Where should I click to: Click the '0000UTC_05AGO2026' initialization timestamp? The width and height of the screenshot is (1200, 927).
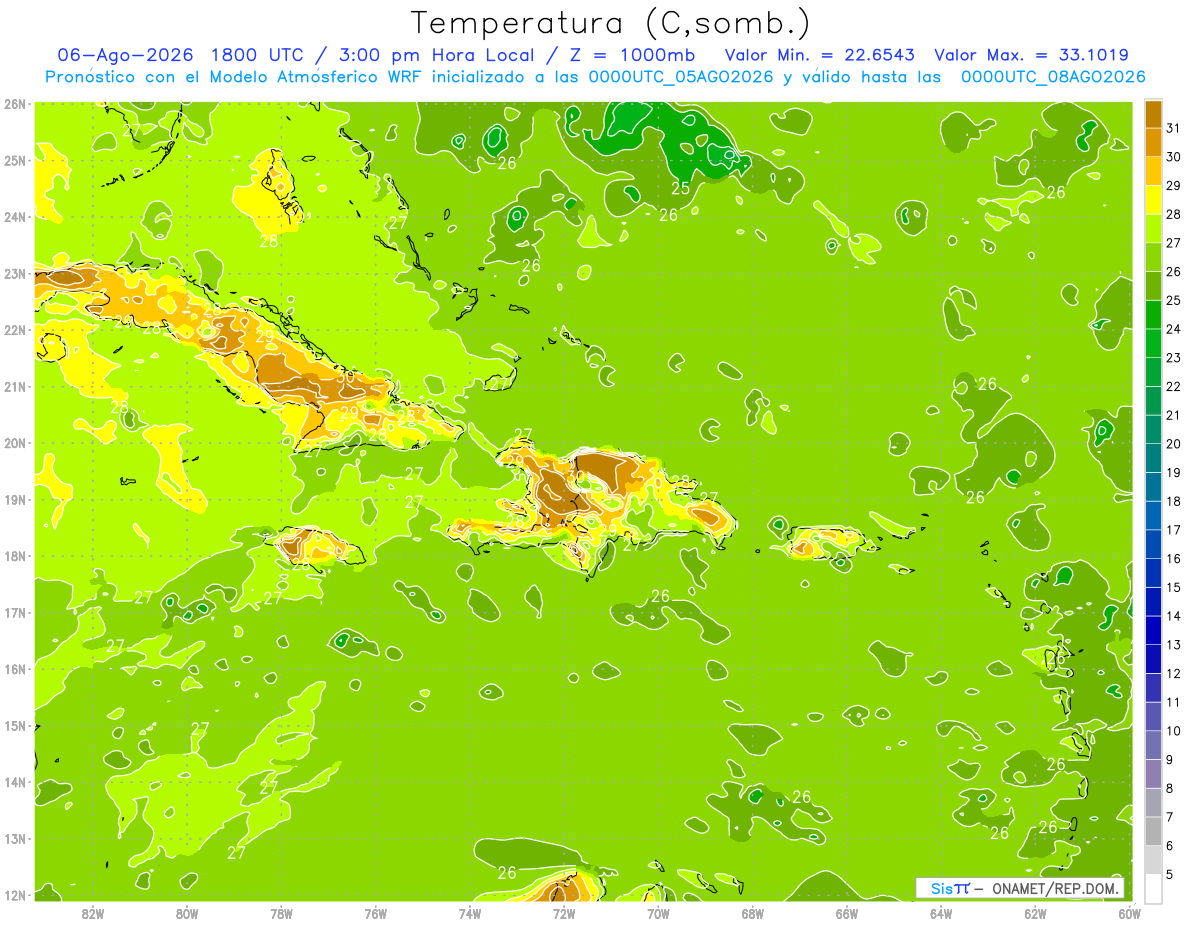[x=682, y=77]
